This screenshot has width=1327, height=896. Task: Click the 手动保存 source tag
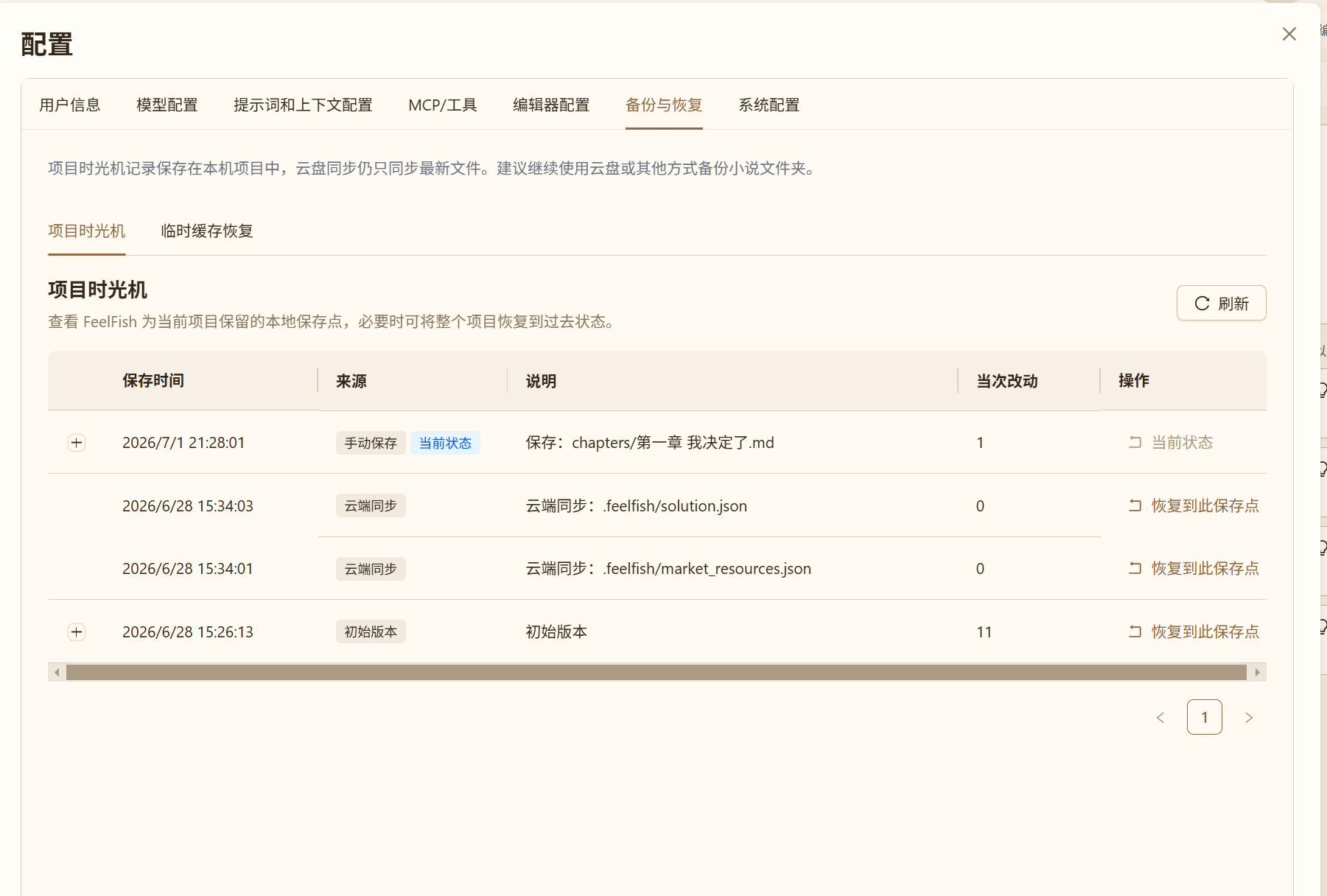pyautogui.click(x=371, y=443)
